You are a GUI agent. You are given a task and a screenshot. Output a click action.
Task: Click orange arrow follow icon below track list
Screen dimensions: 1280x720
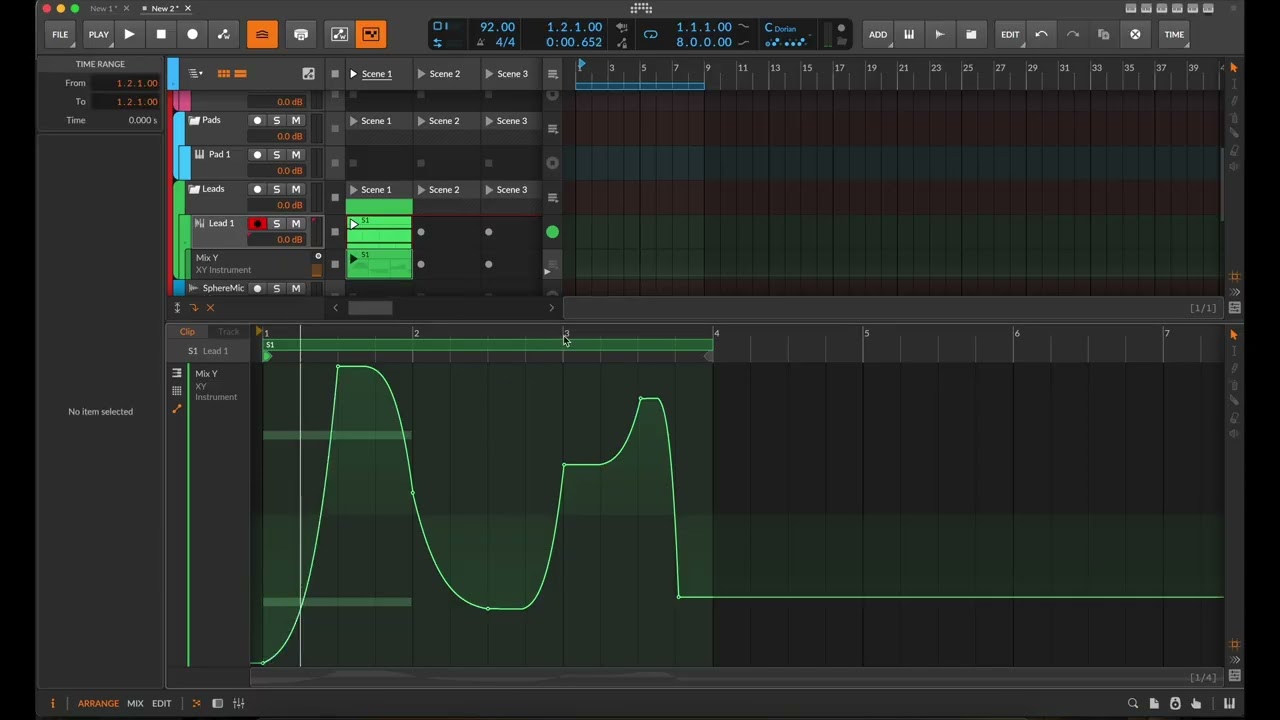pyautogui.click(x=194, y=308)
